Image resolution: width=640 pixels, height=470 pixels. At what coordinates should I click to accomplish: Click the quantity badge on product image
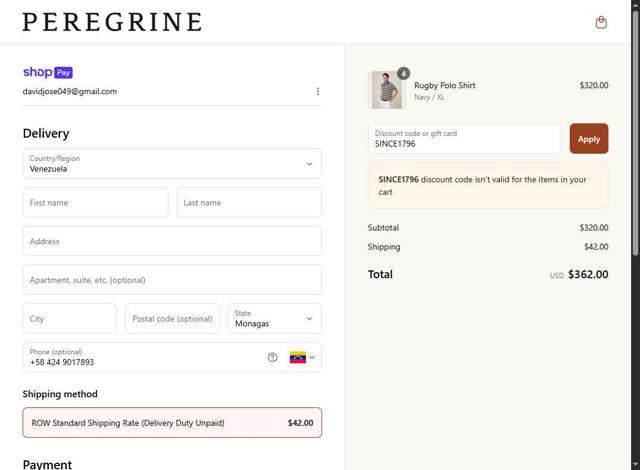click(x=403, y=73)
